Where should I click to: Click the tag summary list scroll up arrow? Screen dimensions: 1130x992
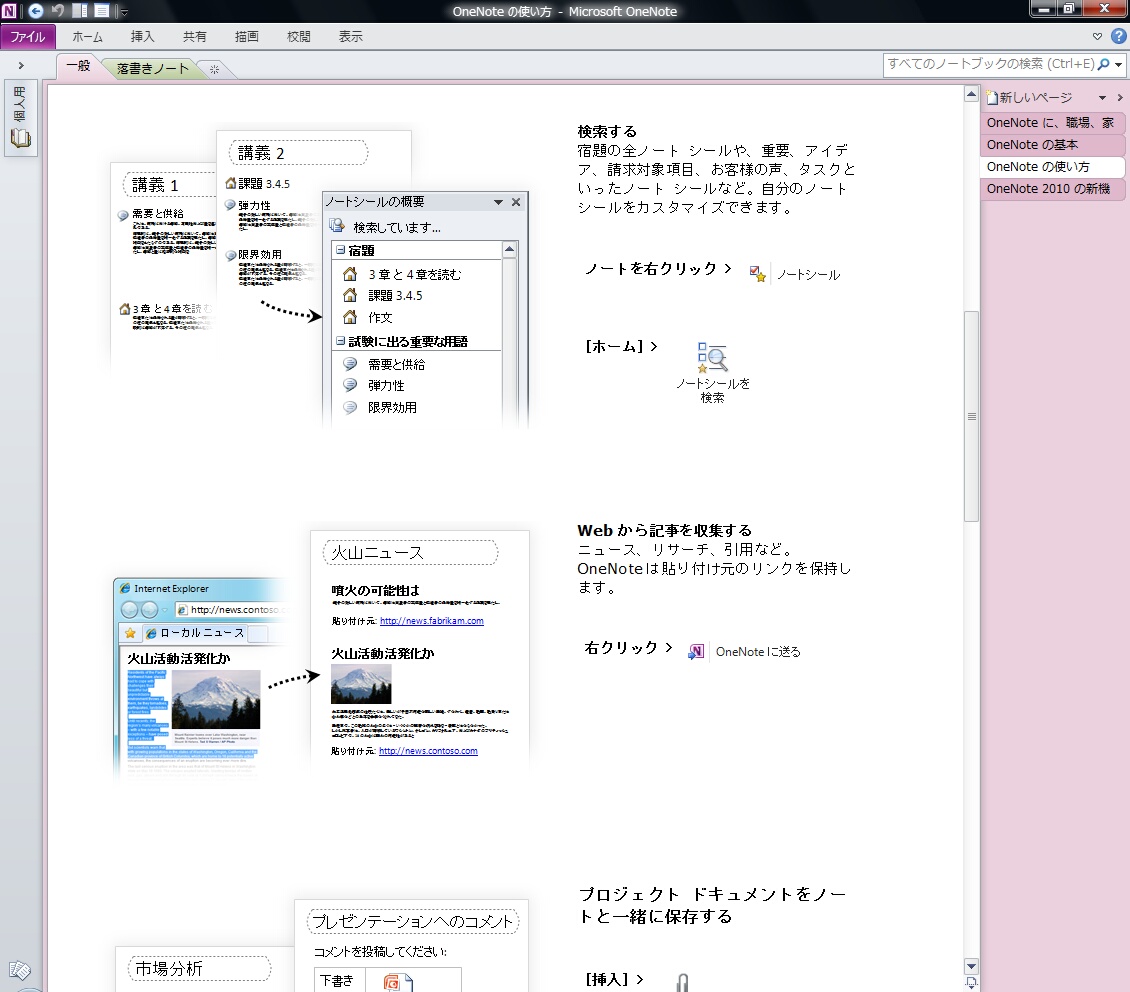[510, 249]
